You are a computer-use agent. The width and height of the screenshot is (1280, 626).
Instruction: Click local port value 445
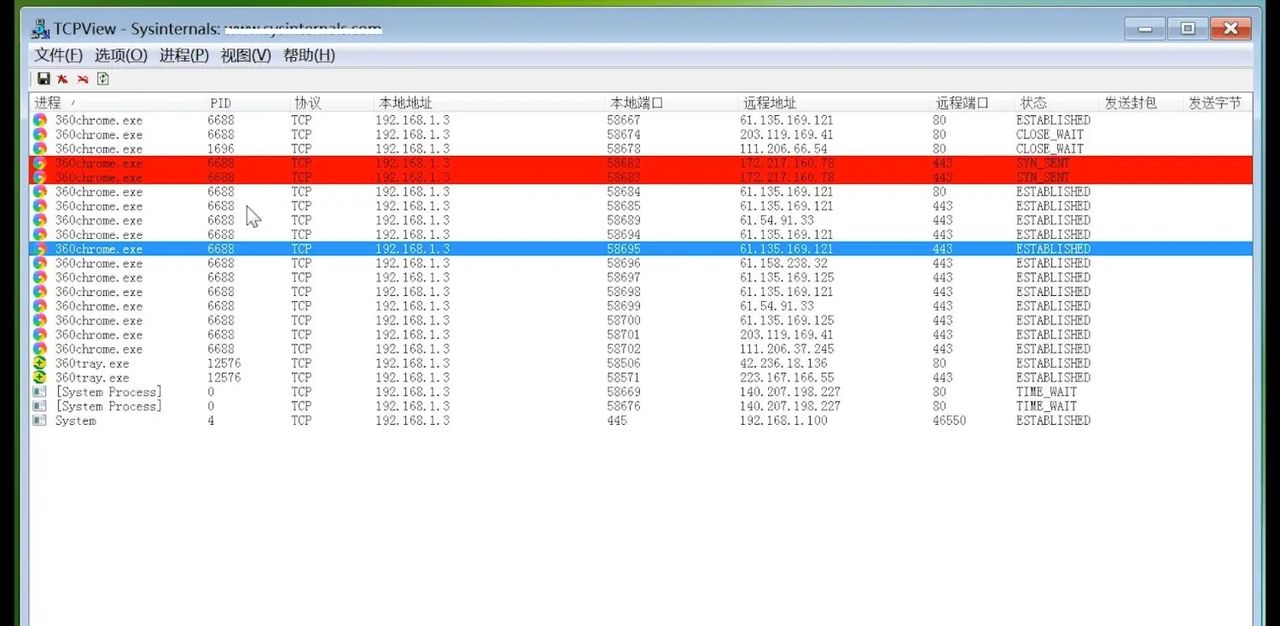point(617,421)
